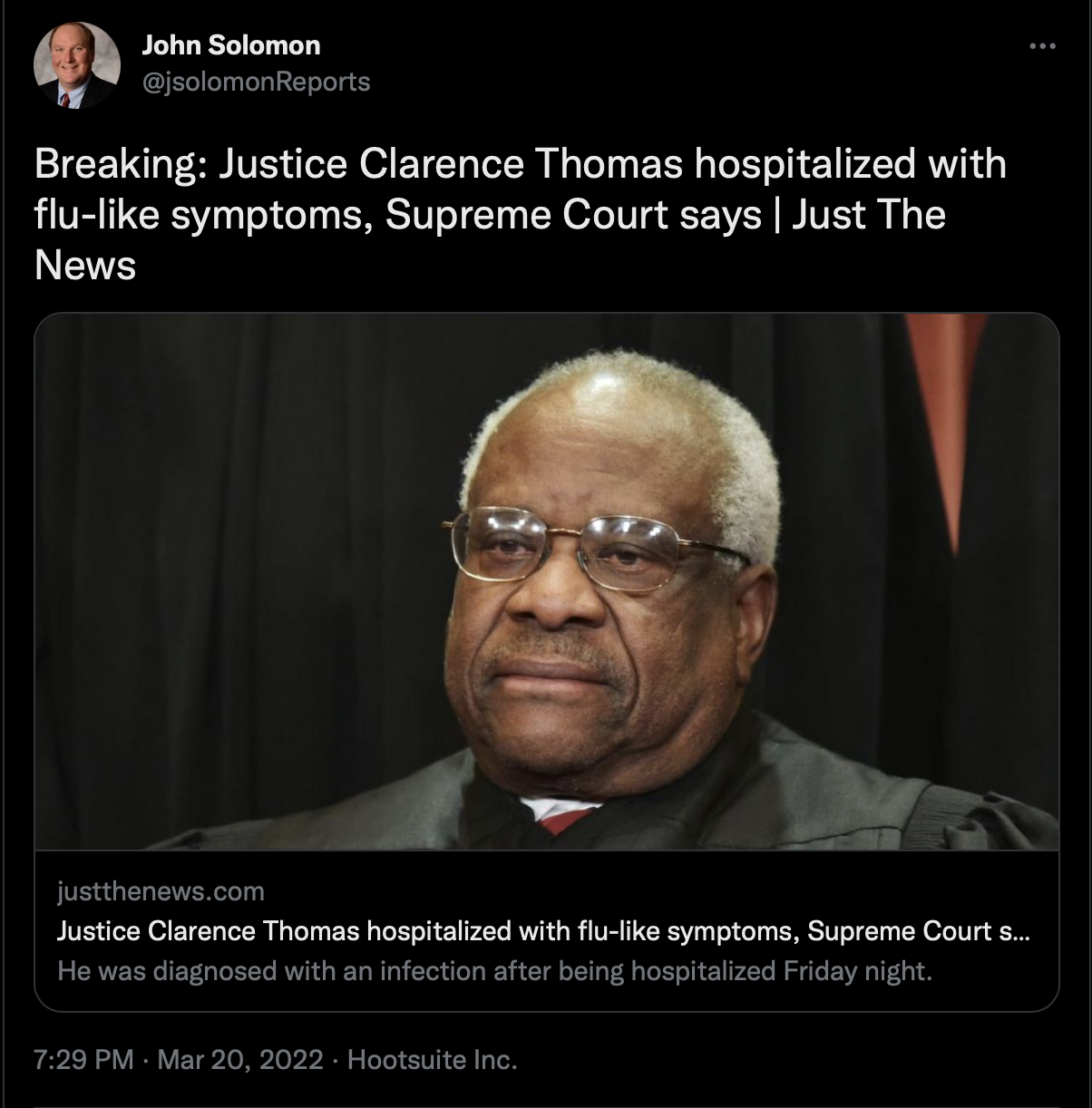Click the Mar 20, 2022 date
This screenshot has width=1092, height=1108.
coord(240,1059)
